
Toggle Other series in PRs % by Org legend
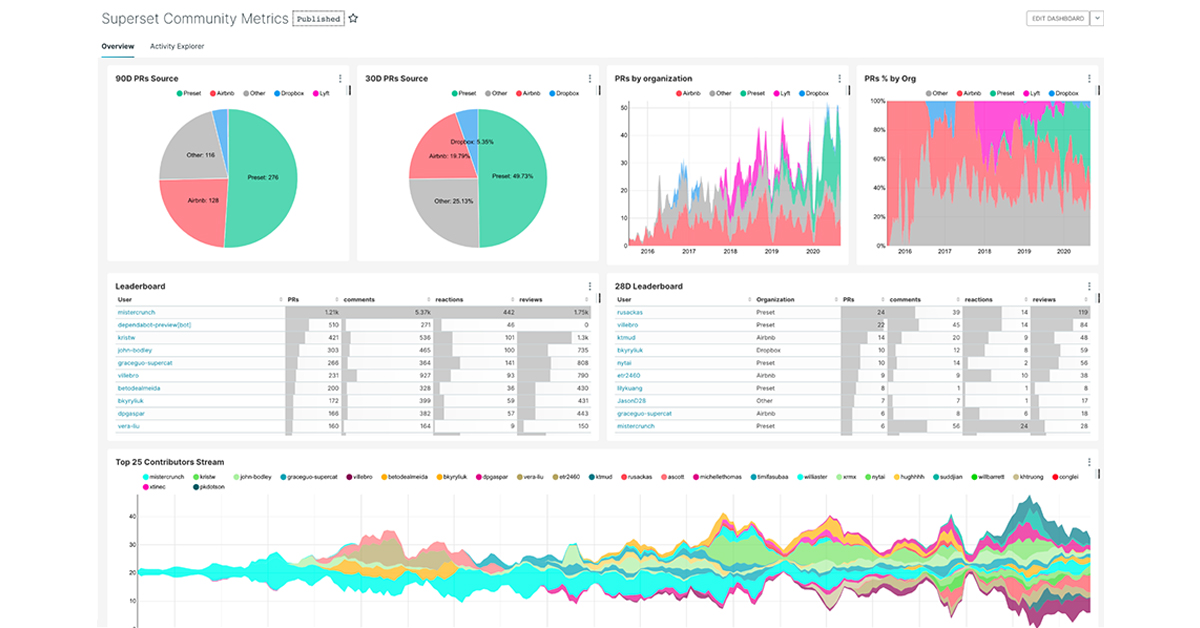tap(939, 93)
